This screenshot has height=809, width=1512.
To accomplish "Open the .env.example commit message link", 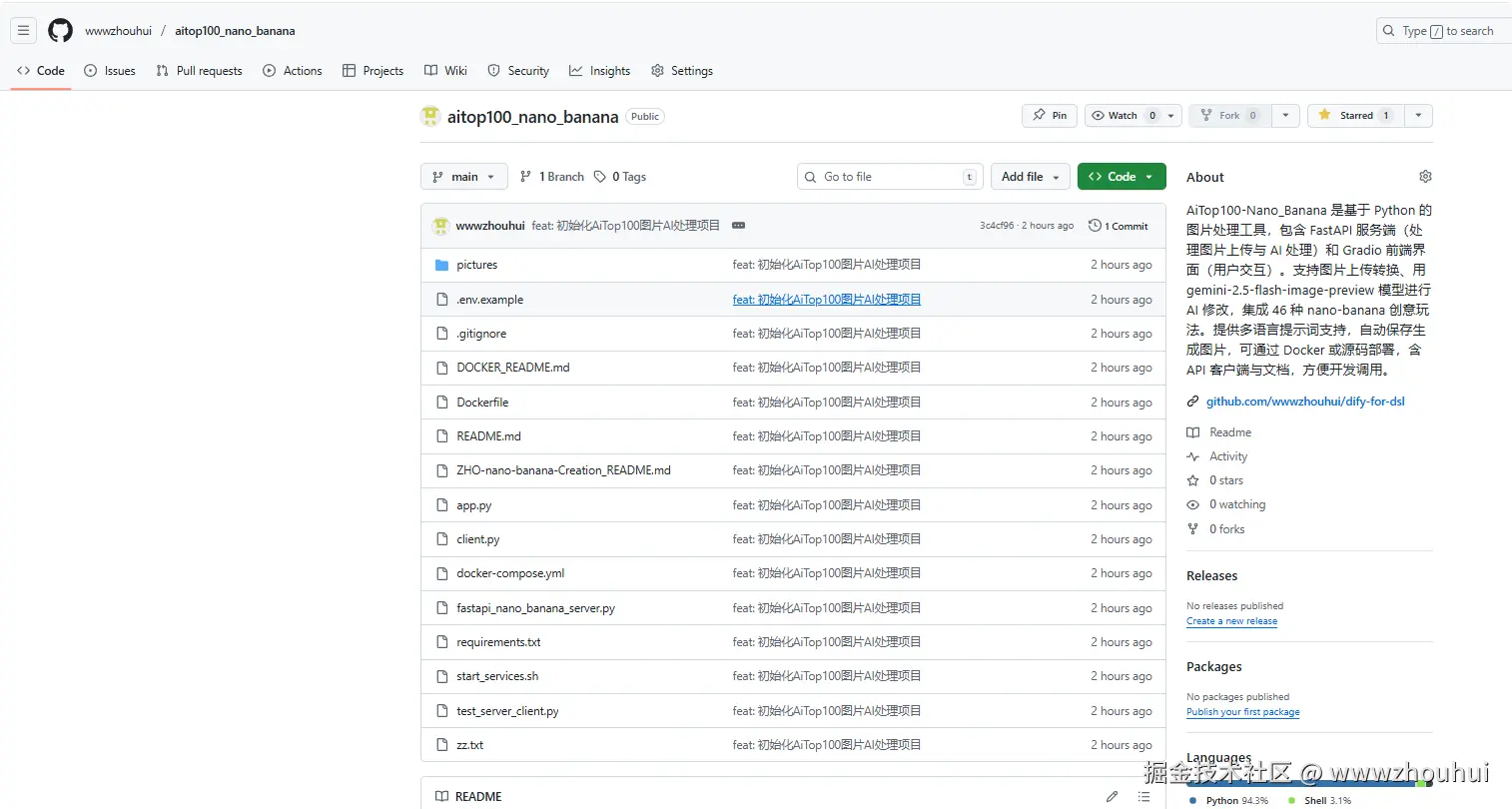I will click(x=827, y=300).
